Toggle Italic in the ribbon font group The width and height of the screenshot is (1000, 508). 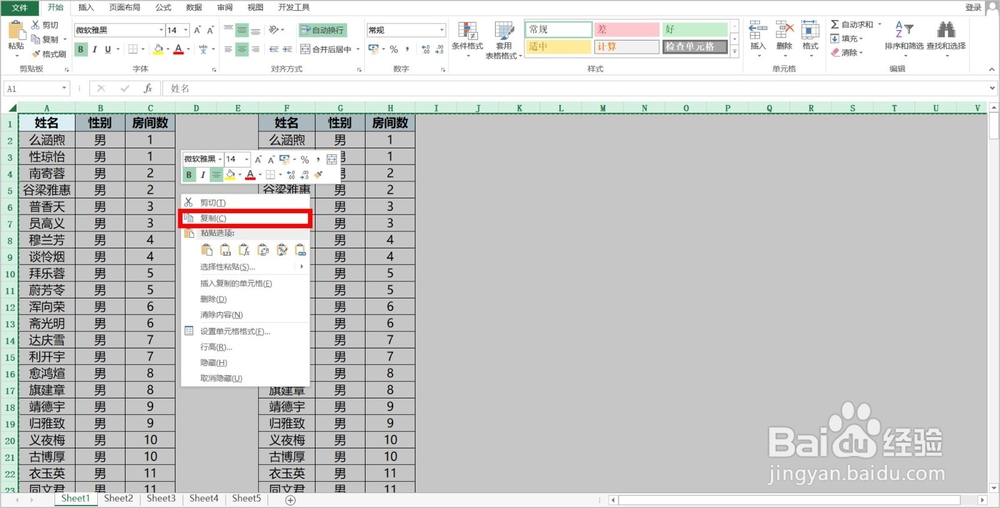point(94,49)
